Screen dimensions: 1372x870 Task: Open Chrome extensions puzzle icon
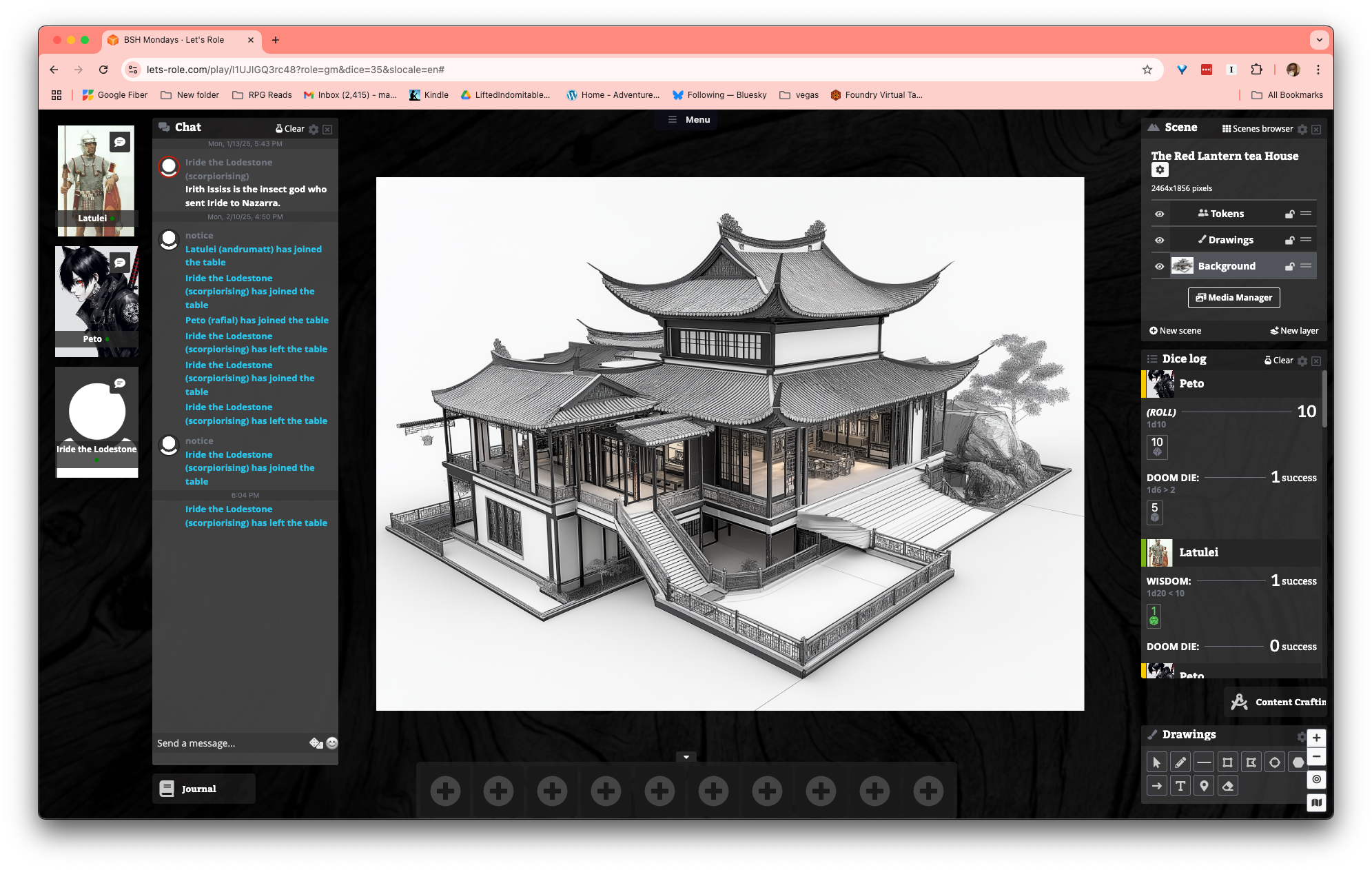tap(1256, 70)
